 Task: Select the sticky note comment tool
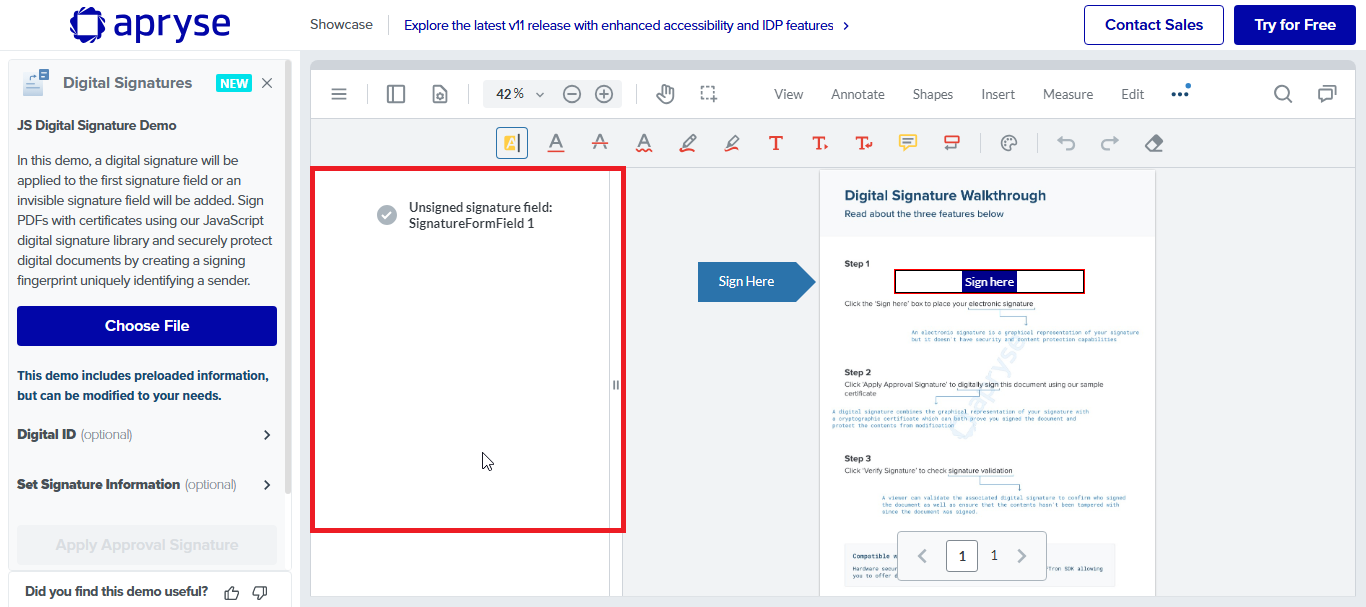tap(907, 143)
